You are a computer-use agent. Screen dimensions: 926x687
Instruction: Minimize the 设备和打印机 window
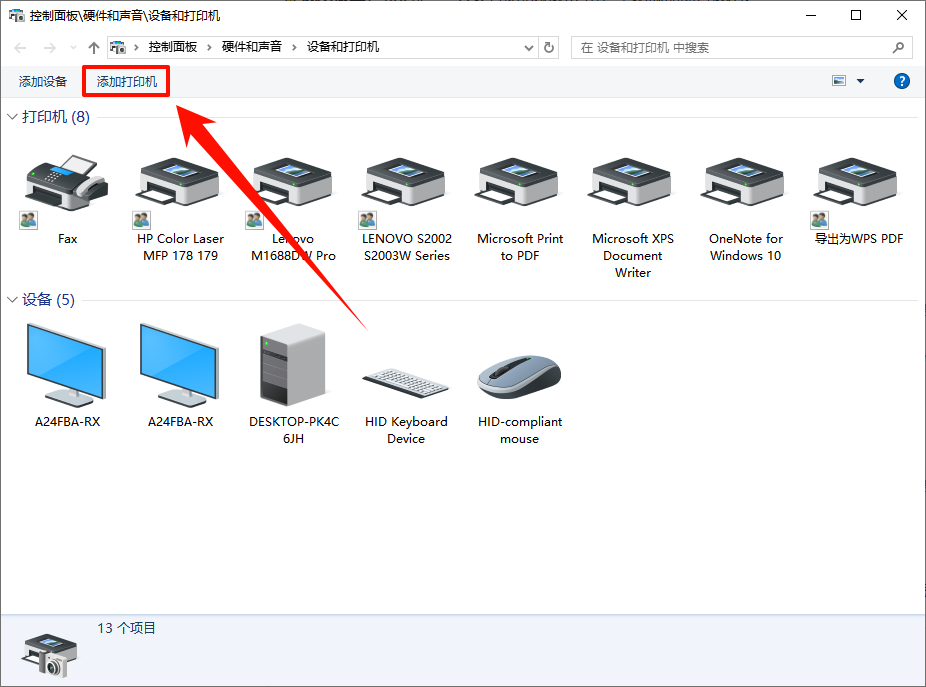811,15
